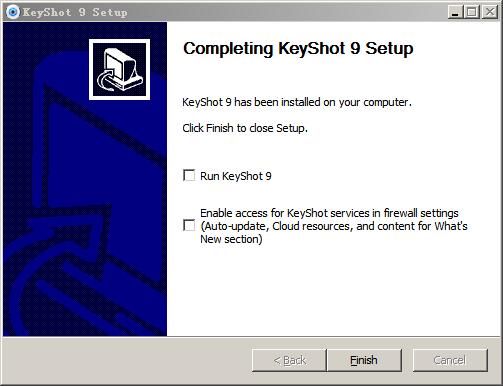Click the 'KeyShot 9 Setup' title bar text
503x386 pixels.
tap(75, 12)
